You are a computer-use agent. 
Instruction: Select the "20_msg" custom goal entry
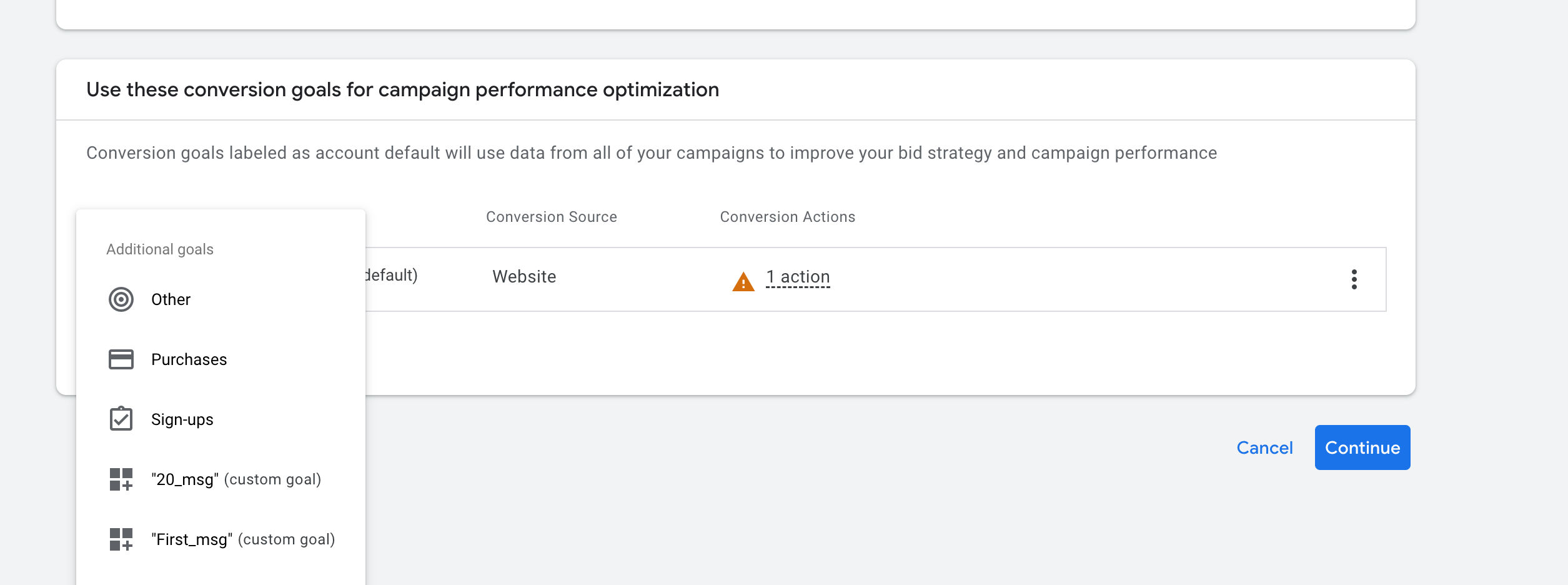click(x=236, y=479)
